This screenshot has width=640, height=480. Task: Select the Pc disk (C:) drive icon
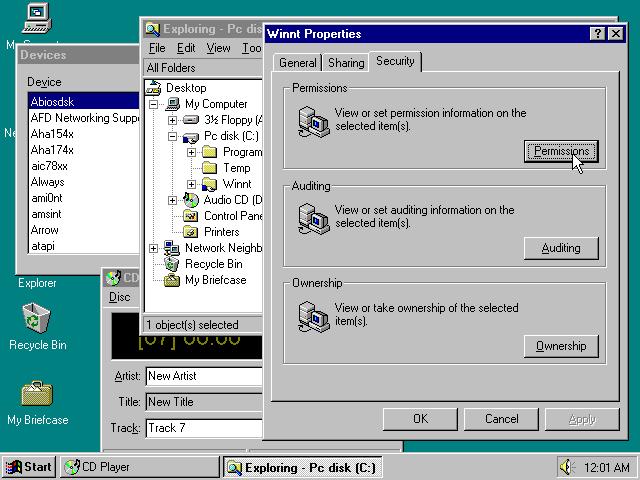coord(191,136)
